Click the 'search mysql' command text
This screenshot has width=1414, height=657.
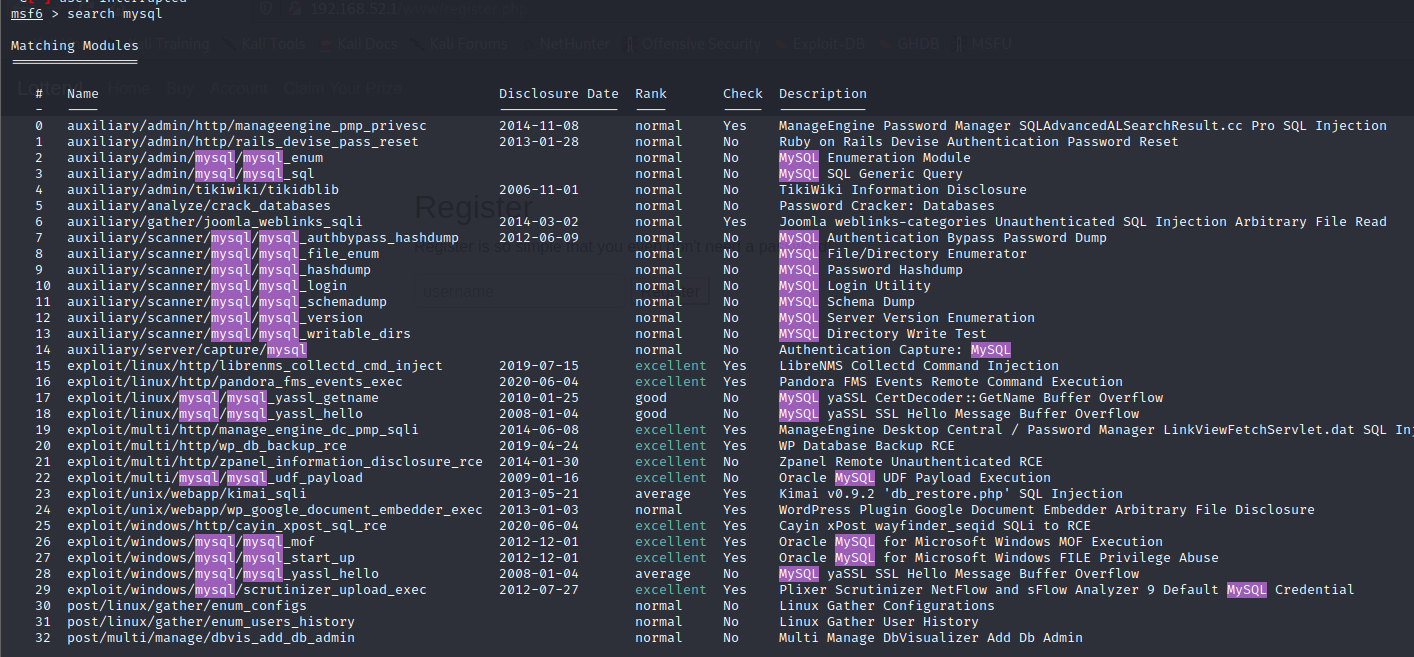[115, 14]
